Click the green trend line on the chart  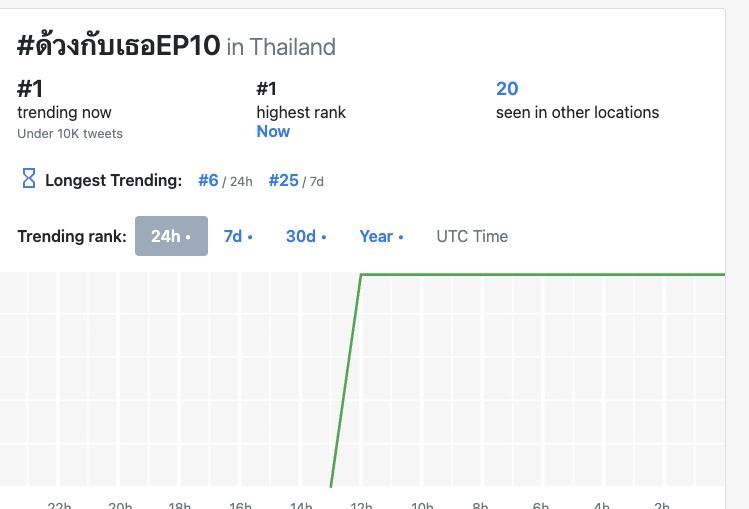click(x=540, y=274)
